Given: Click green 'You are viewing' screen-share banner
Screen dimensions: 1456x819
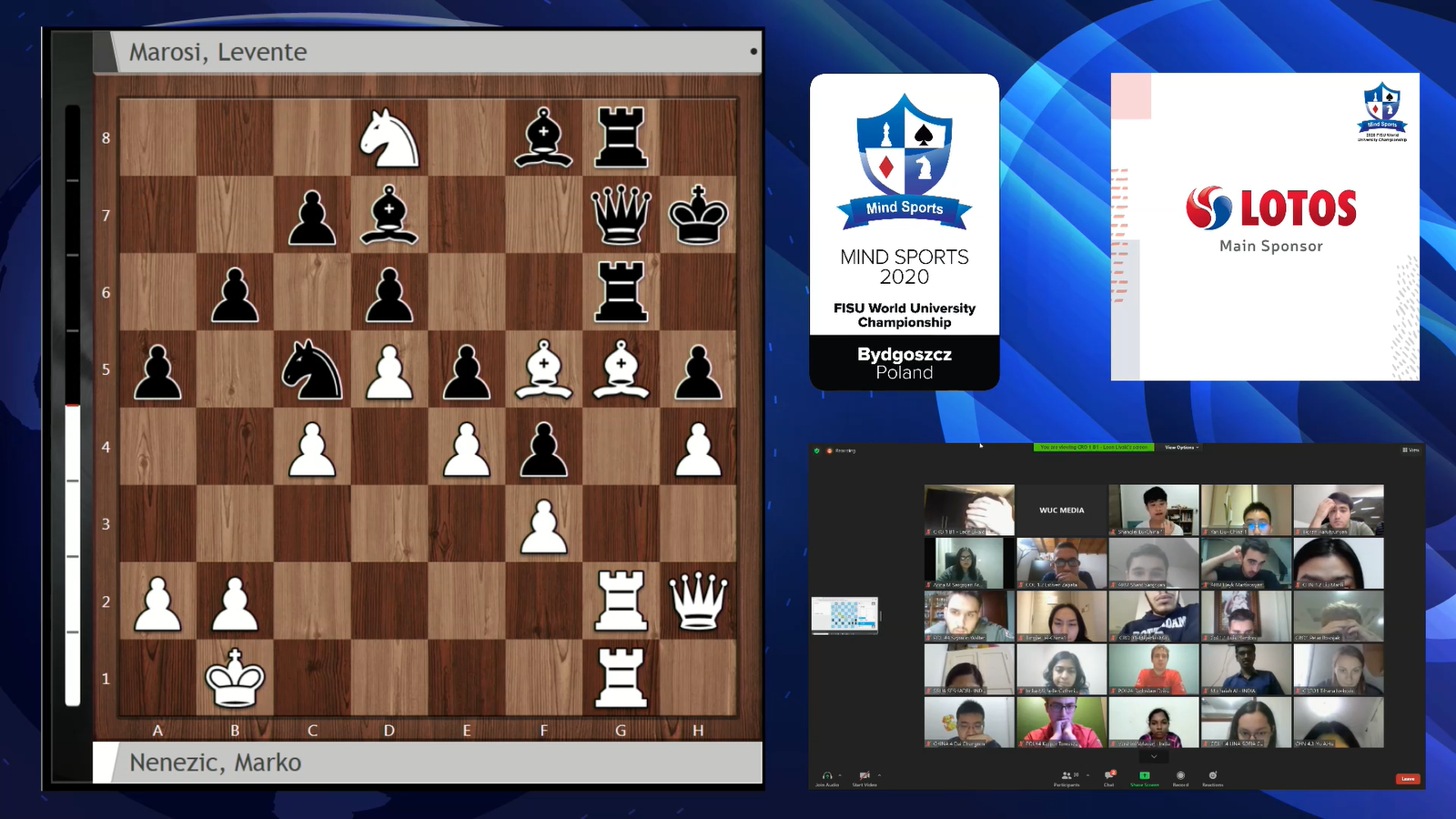Looking at the screenshot, I should pos(1094,447).
